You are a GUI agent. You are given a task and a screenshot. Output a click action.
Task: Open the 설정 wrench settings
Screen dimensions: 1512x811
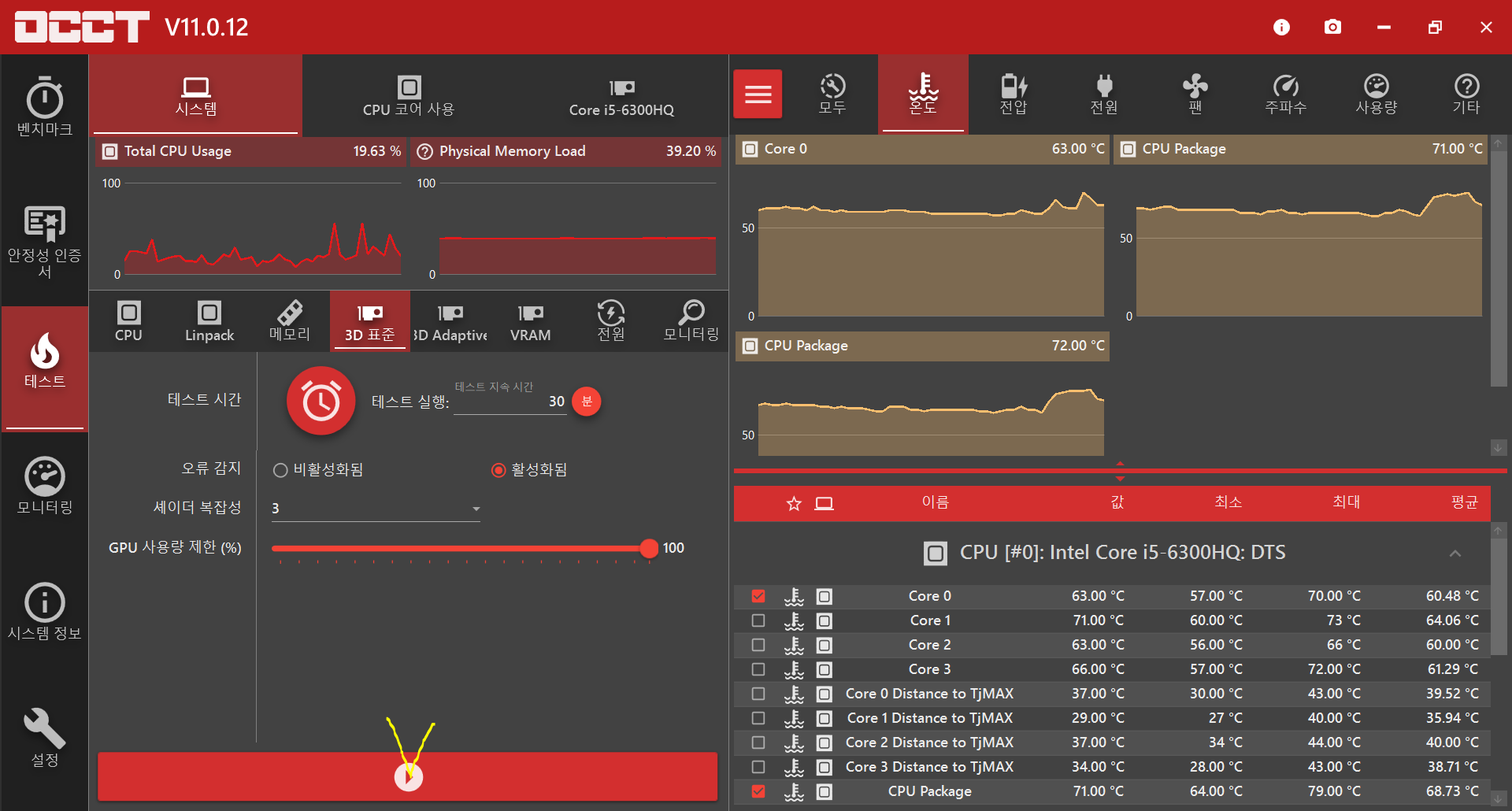point(45,738)
